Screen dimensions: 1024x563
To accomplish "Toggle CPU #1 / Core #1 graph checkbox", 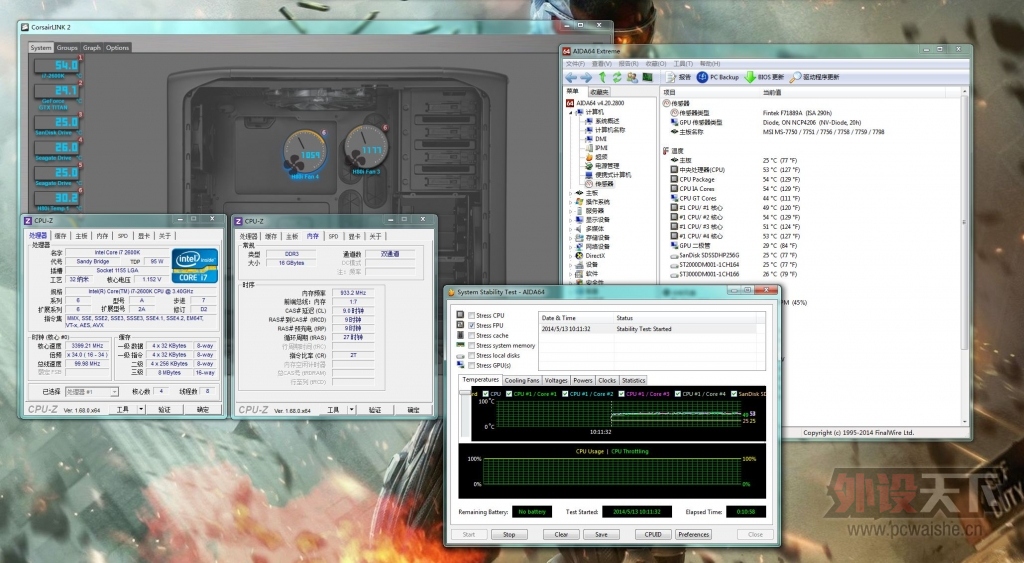I will (509, 394).
